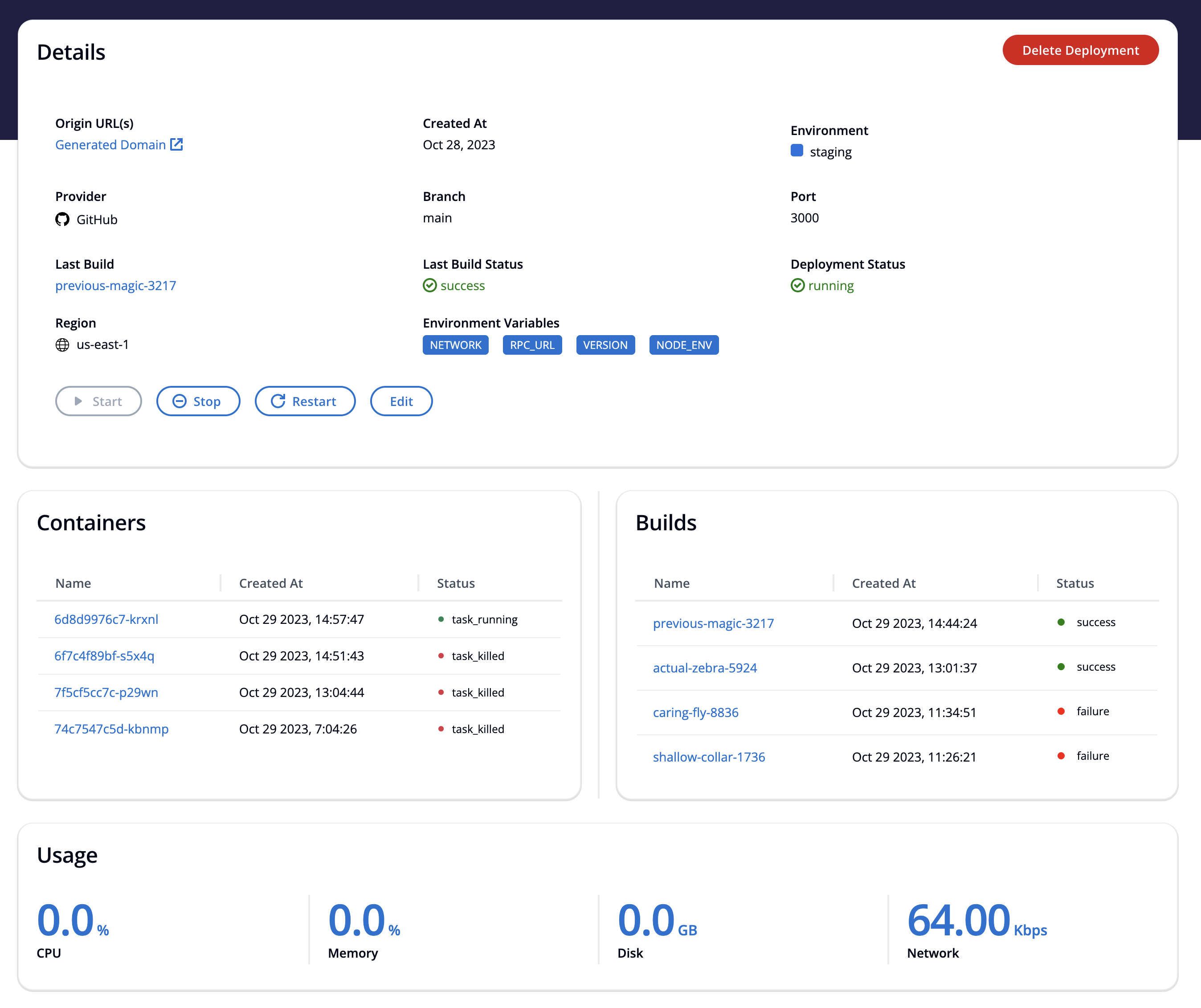Click the 0.0 % CPU usage value

[x=73, y=921]
